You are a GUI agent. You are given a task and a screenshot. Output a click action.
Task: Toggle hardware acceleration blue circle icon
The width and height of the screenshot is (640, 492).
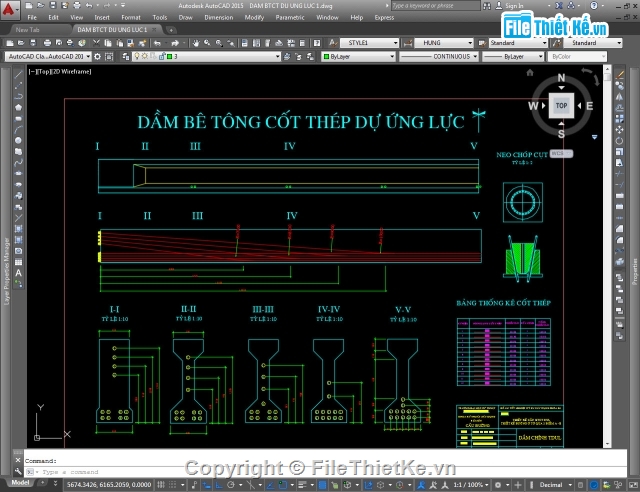click(x=594, y=485)
